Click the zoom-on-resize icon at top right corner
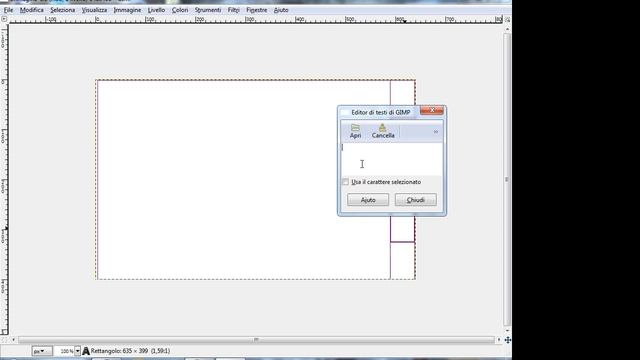Viewport: 640px width, 360px height. (507, 19)
